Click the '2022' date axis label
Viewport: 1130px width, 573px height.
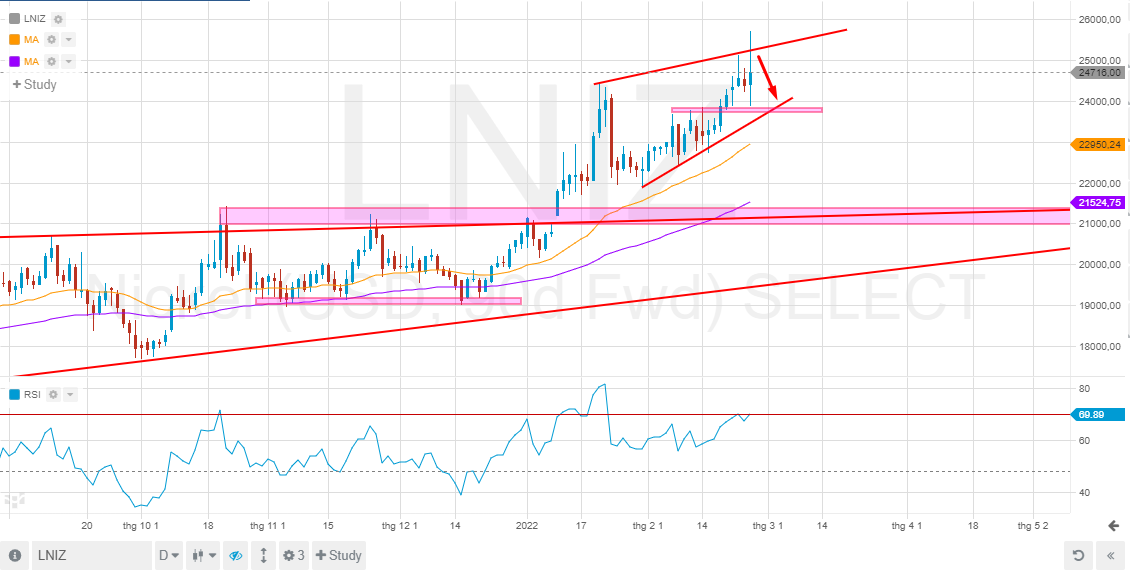tap(527, 526)
